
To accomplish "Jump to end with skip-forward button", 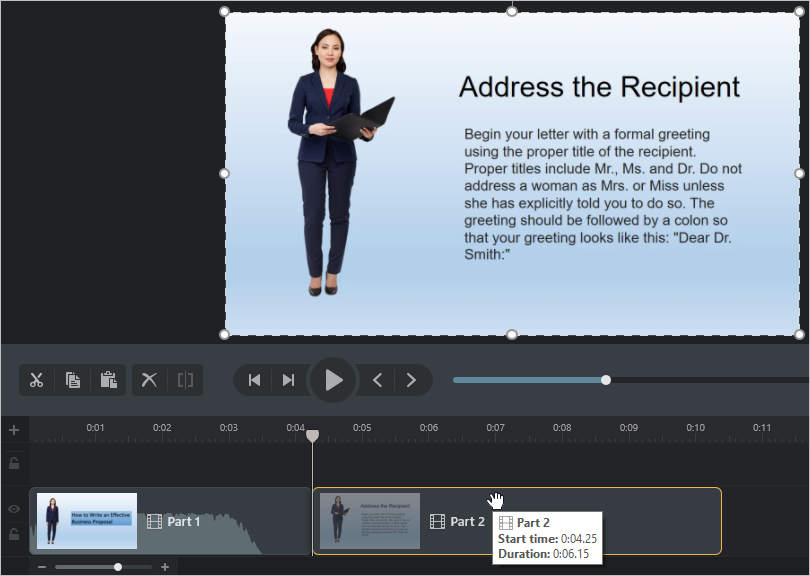I will (x=288, y=380).
